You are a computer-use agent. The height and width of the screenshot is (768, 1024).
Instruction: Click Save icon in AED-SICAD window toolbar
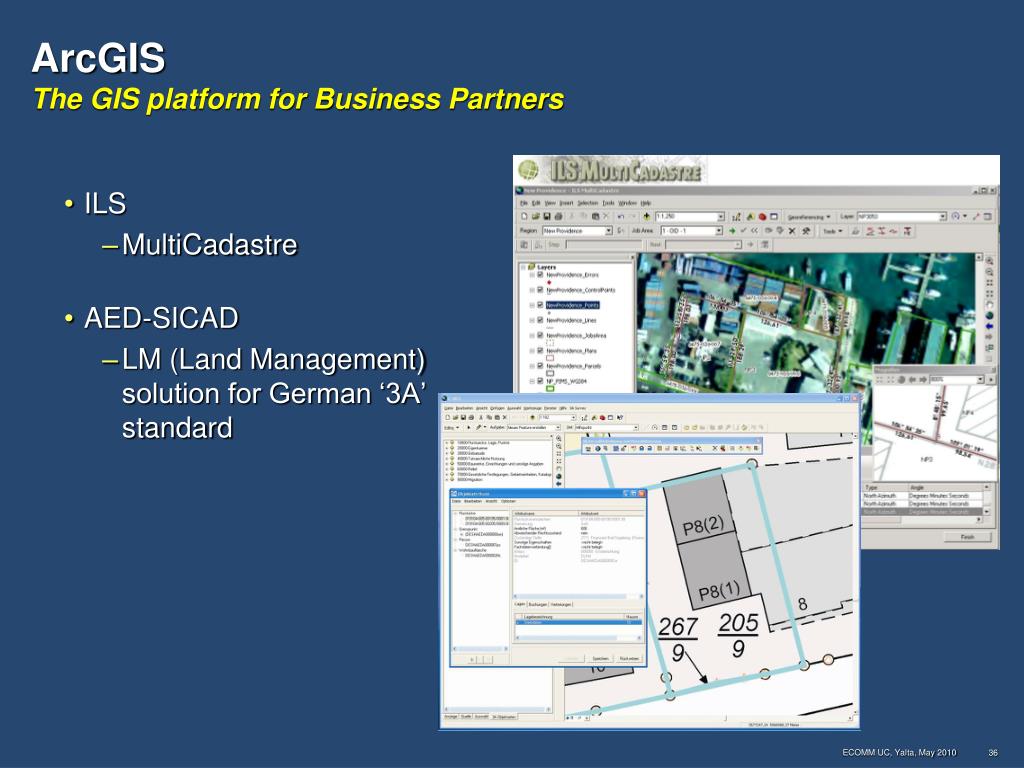pyautogui.click(x=463, y=417)
